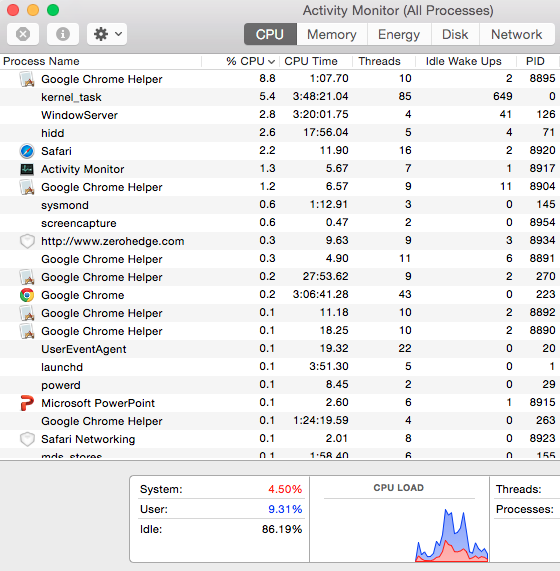Switch to the Network tab
This screenshot has height=571, width=560.
click(517, 34)
